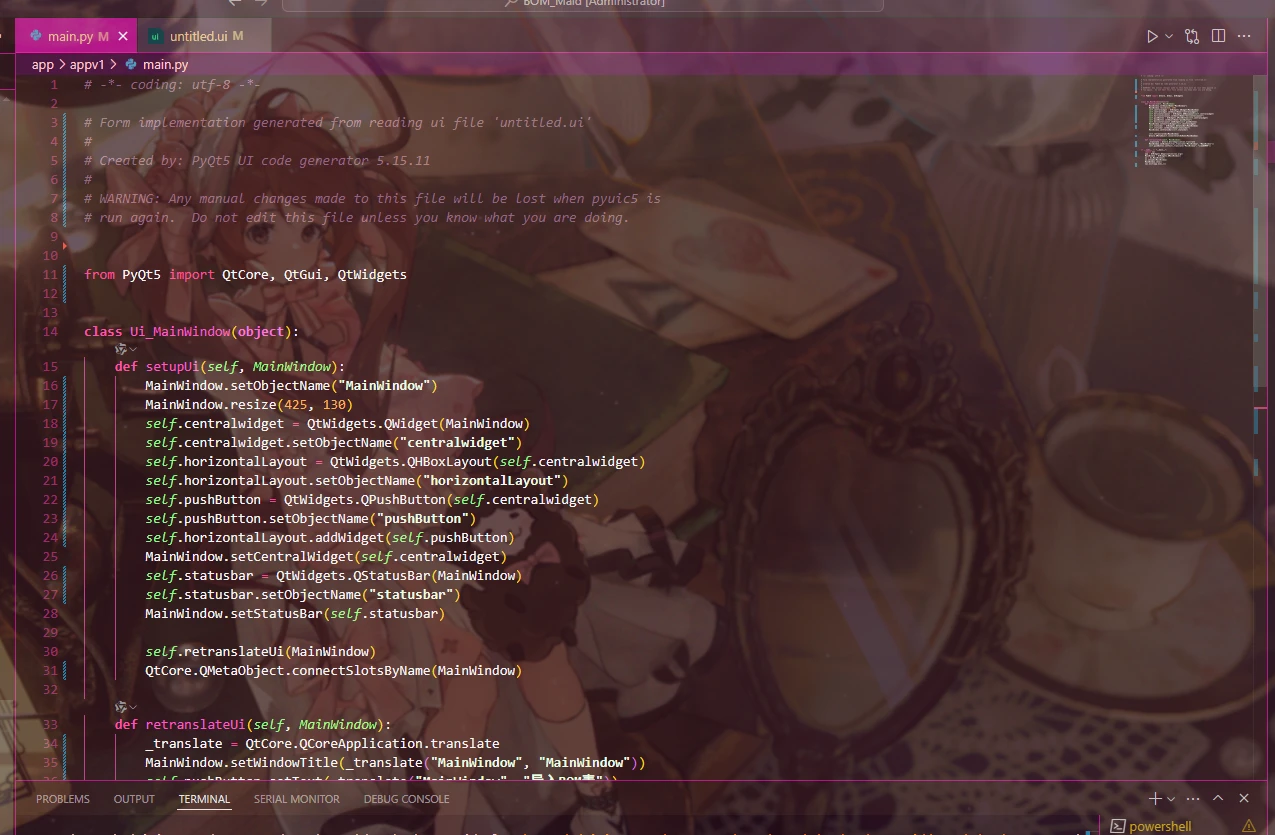Click the "Created by: PyQt5 UI code generator" comment

(x=257, y=161)
